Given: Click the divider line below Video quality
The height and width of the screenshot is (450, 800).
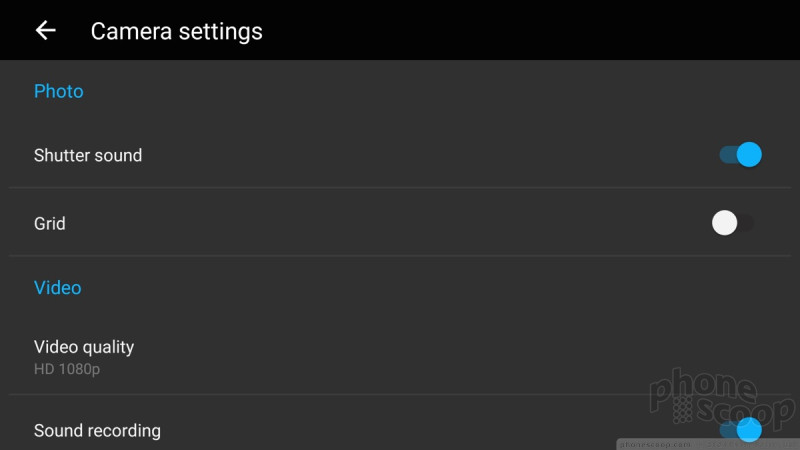Looking at the screenshot, I should point(400,394).
